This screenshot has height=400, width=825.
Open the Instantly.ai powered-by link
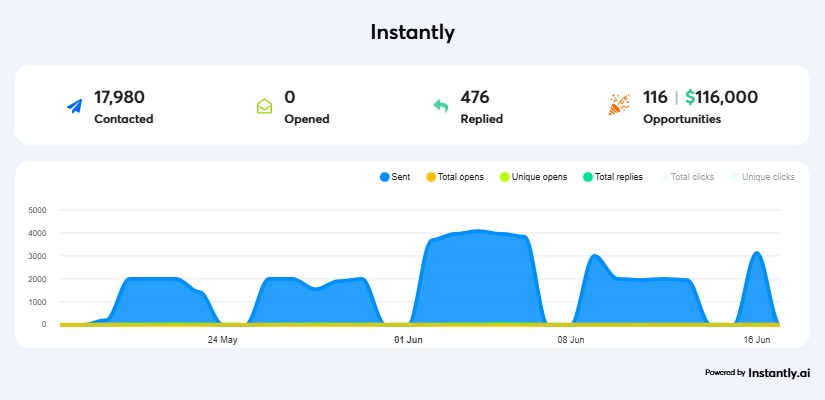pyautogui.click(x=758, y=373)
